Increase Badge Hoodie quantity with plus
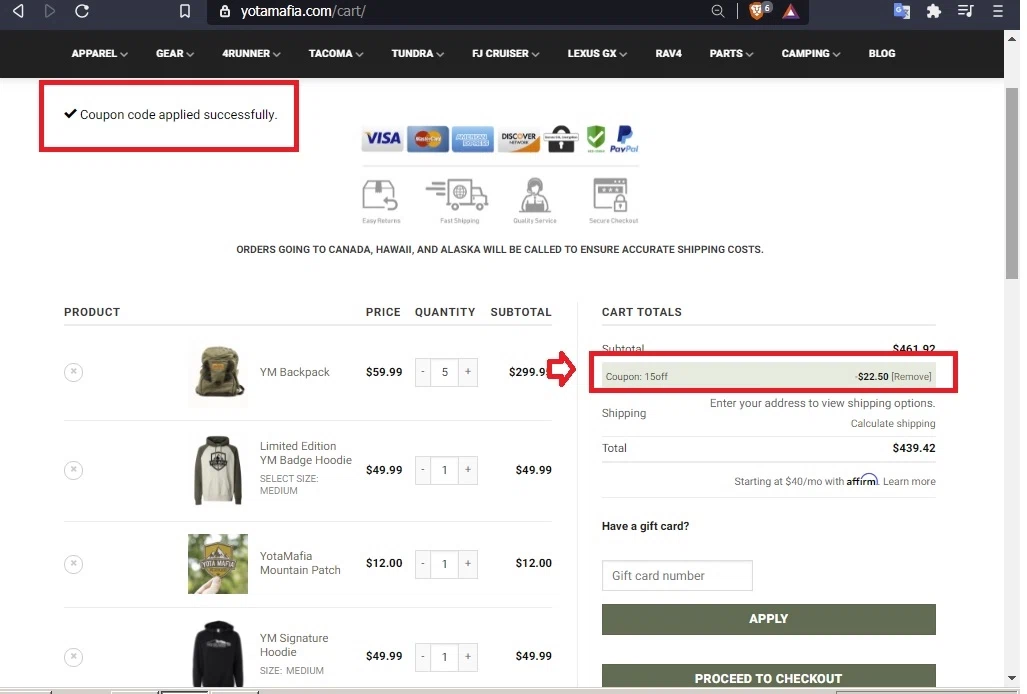 coord(468,470)
